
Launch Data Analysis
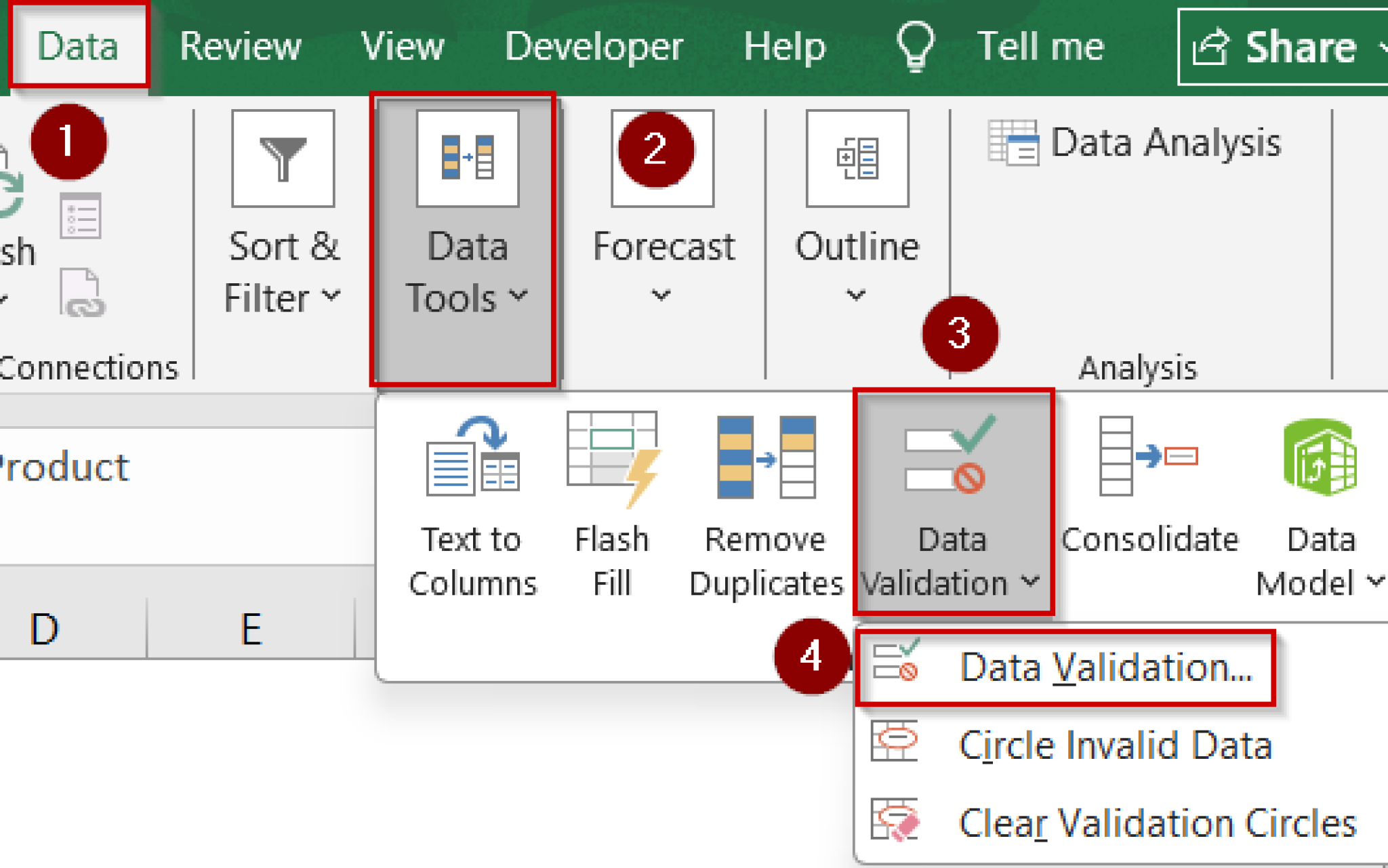[1132, 142]
